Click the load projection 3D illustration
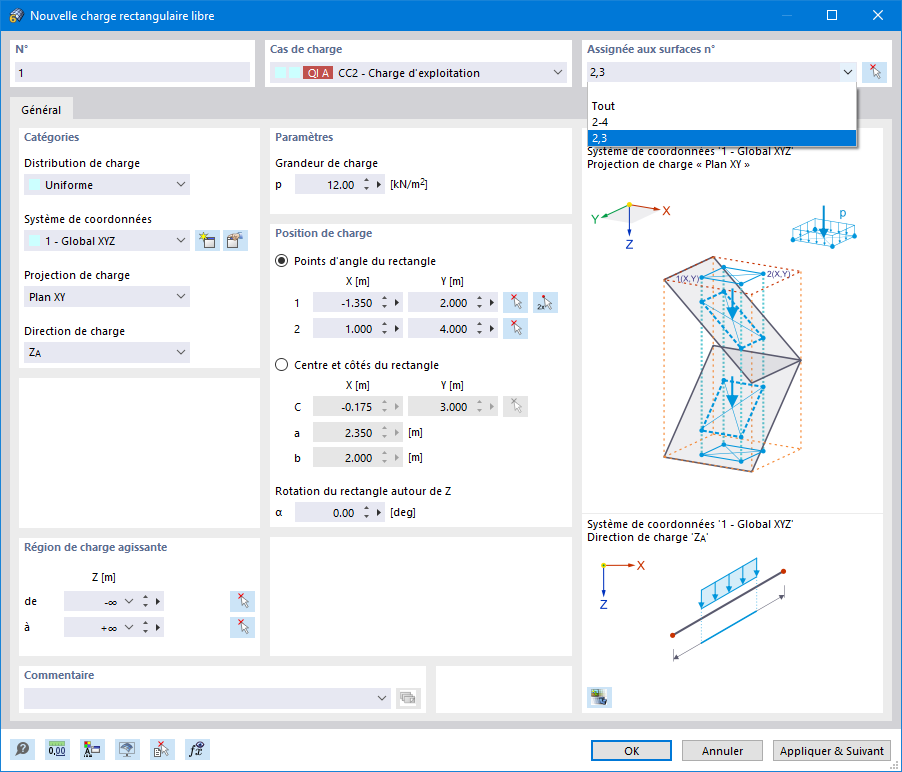The width and height of the screenshot is (902, 772). click(732, 364)
